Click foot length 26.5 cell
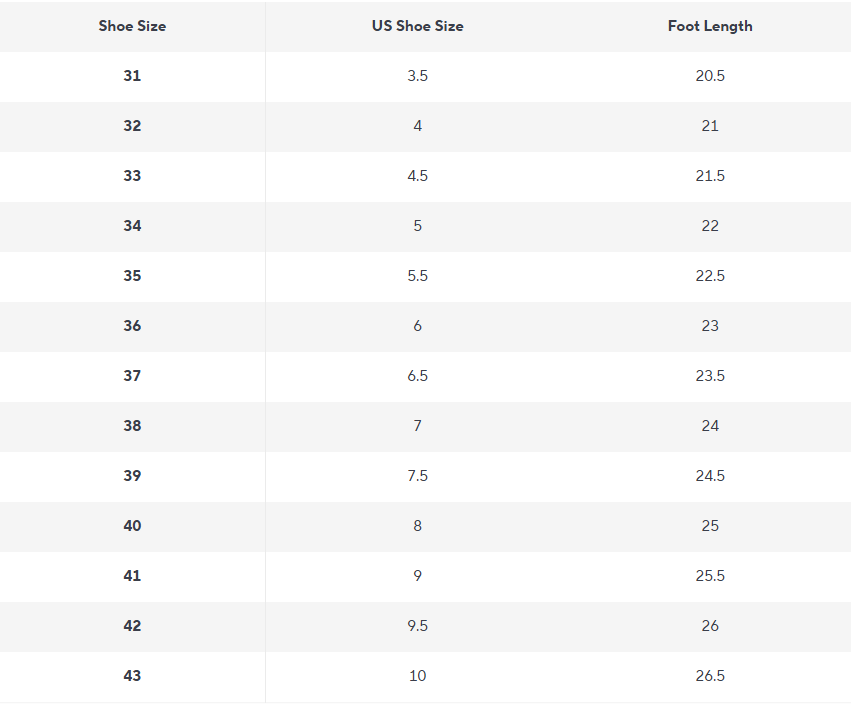The width and height of the screenshot is (851, 704). tap(710, 676)
